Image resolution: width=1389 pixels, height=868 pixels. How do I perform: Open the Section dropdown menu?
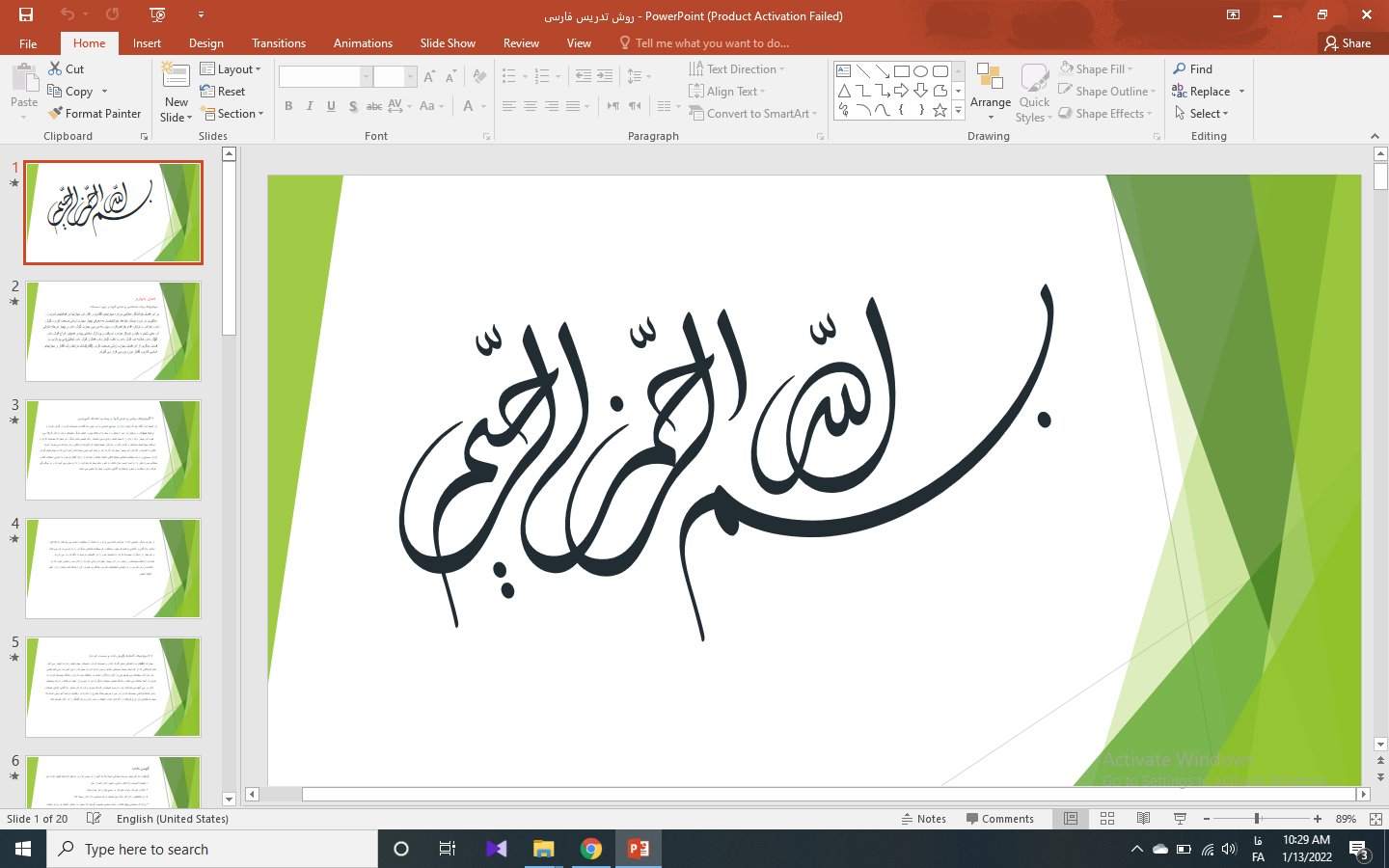231,114
